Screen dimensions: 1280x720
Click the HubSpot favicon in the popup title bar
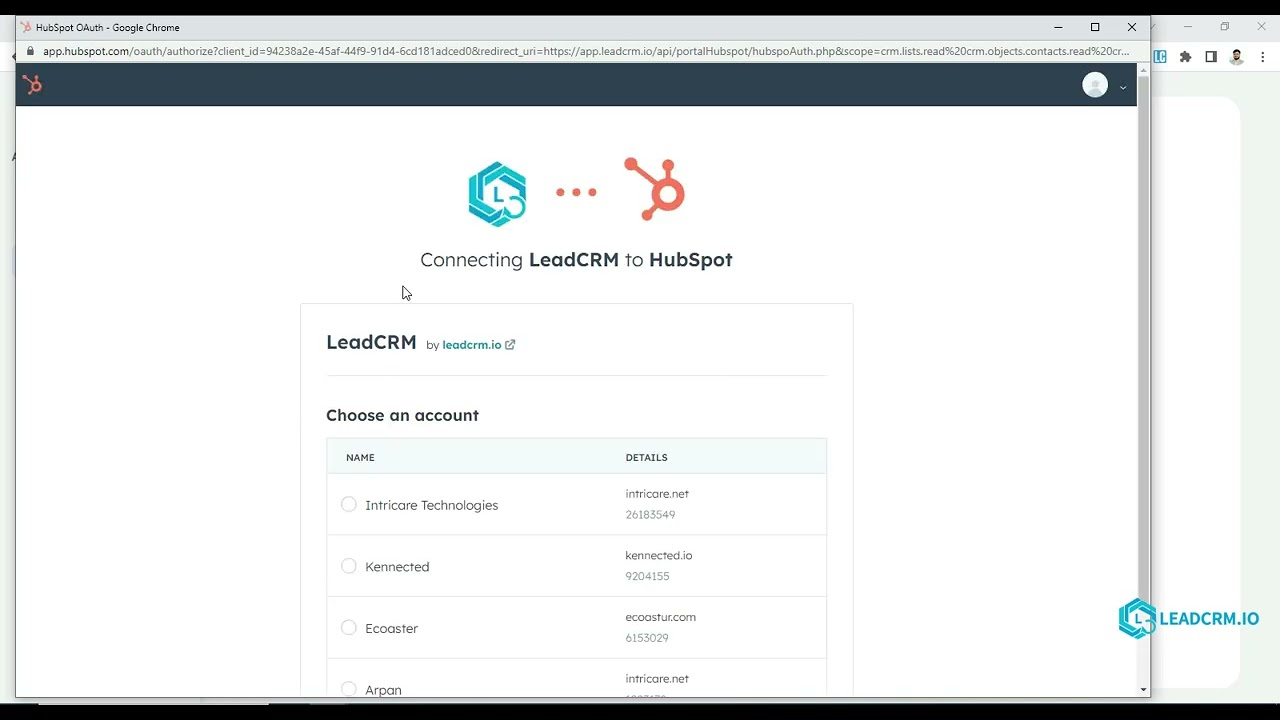pos(26,27)
